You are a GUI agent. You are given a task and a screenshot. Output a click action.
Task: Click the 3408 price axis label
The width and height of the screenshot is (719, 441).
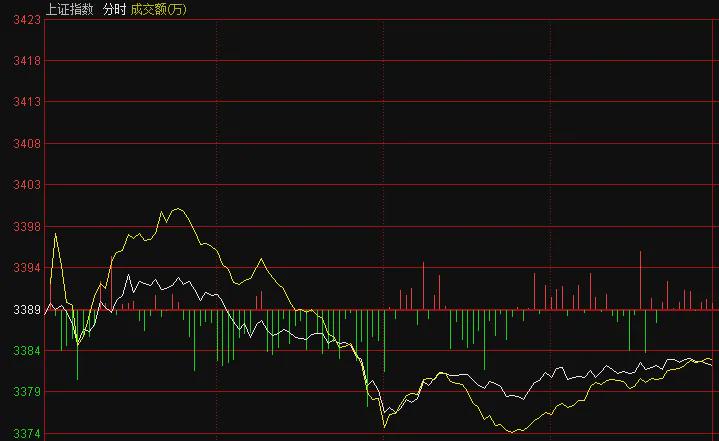click(27, 143)
